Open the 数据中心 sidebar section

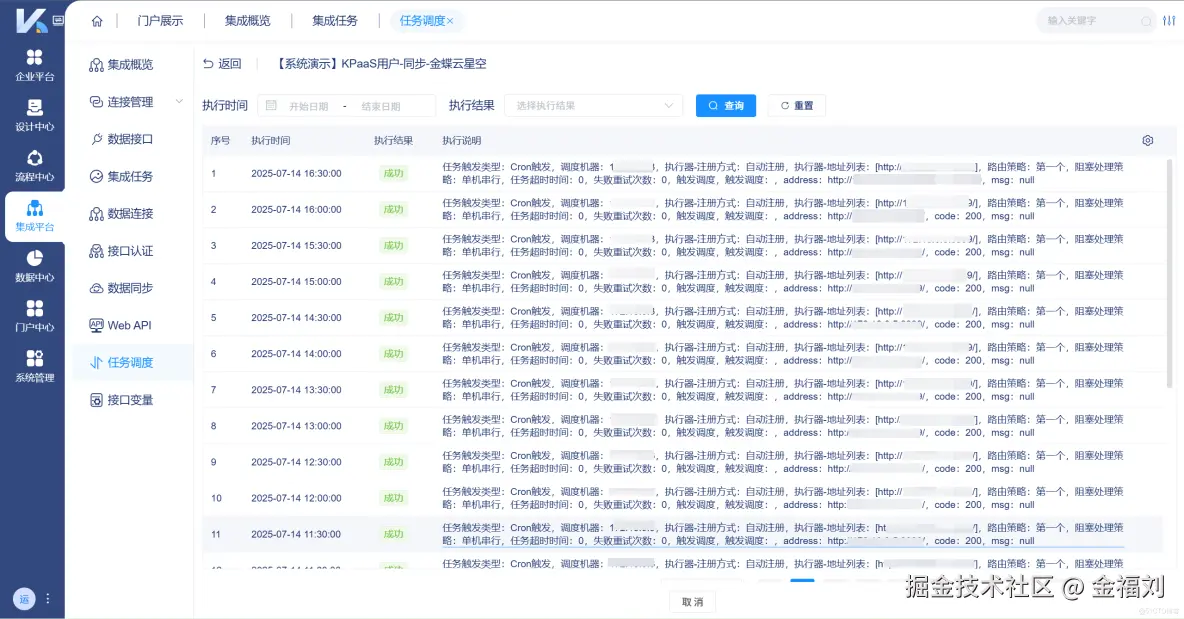tap(34, 266)
